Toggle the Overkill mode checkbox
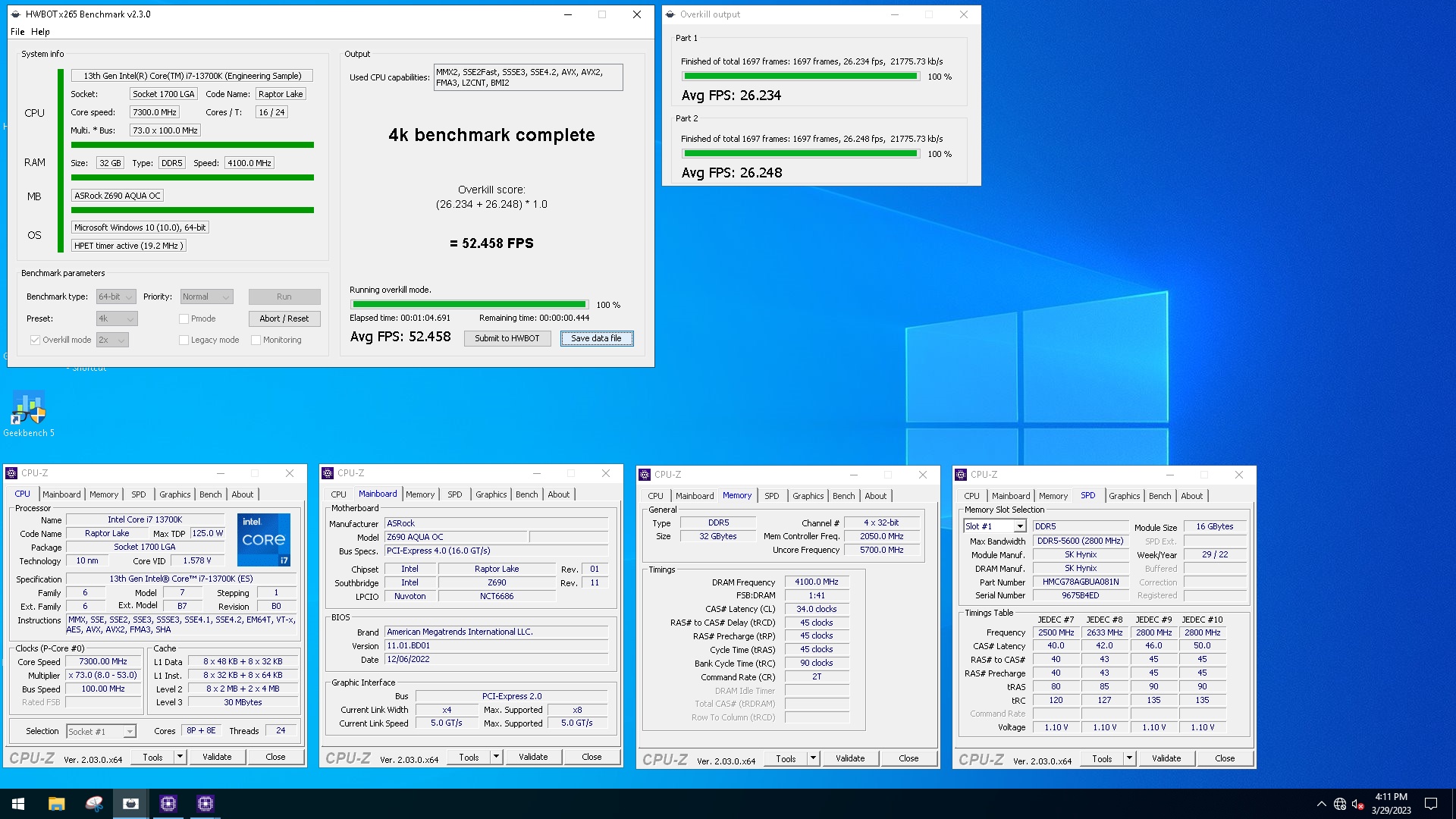This screenshot has width=1456, height=819. [x=35, y=340]
